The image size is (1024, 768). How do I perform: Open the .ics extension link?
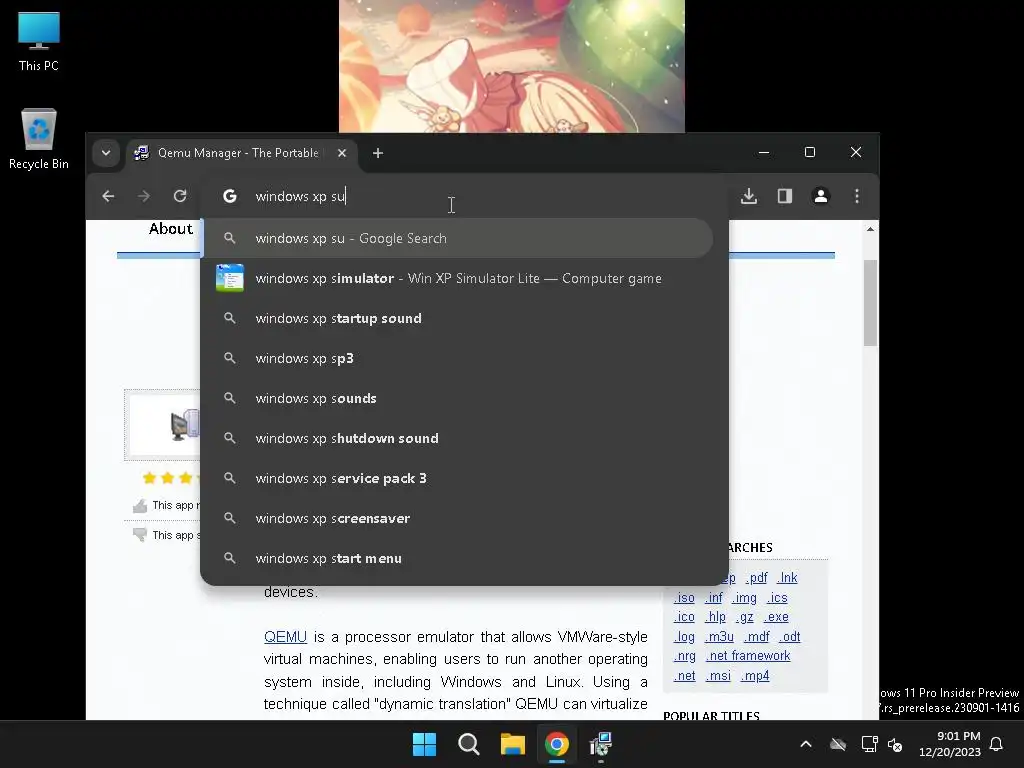pyautogui.click(x=777, y=598)
